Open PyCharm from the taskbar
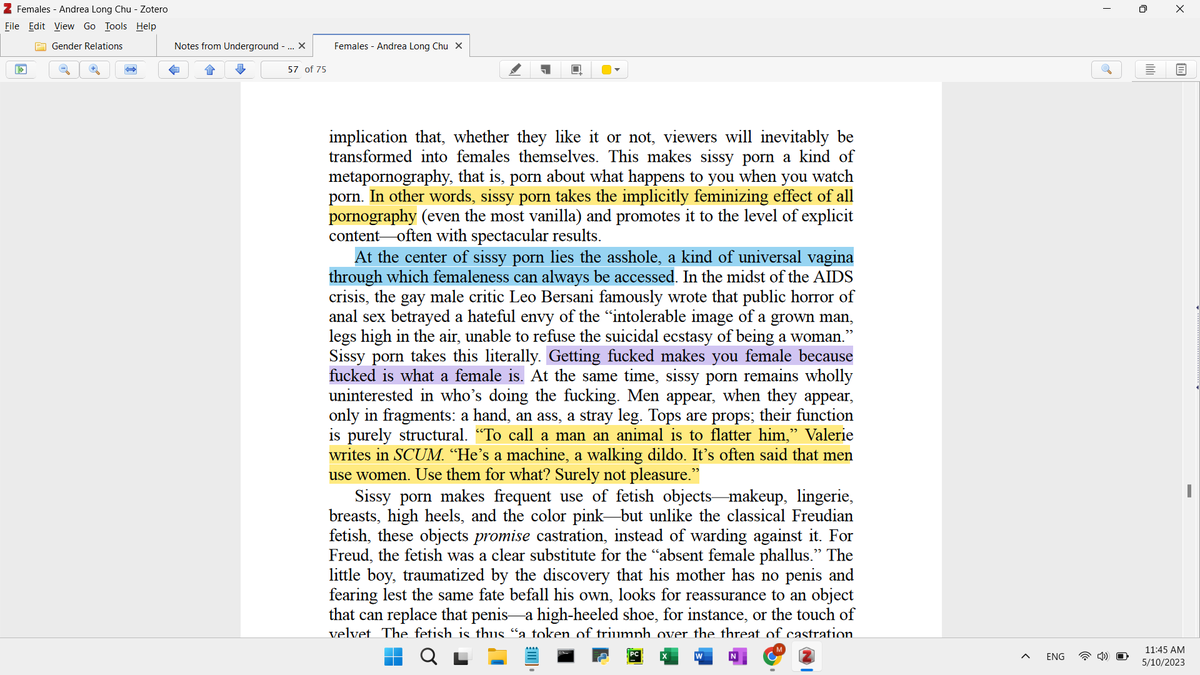Screen dimensions: 1200x675 pos(634,657)
